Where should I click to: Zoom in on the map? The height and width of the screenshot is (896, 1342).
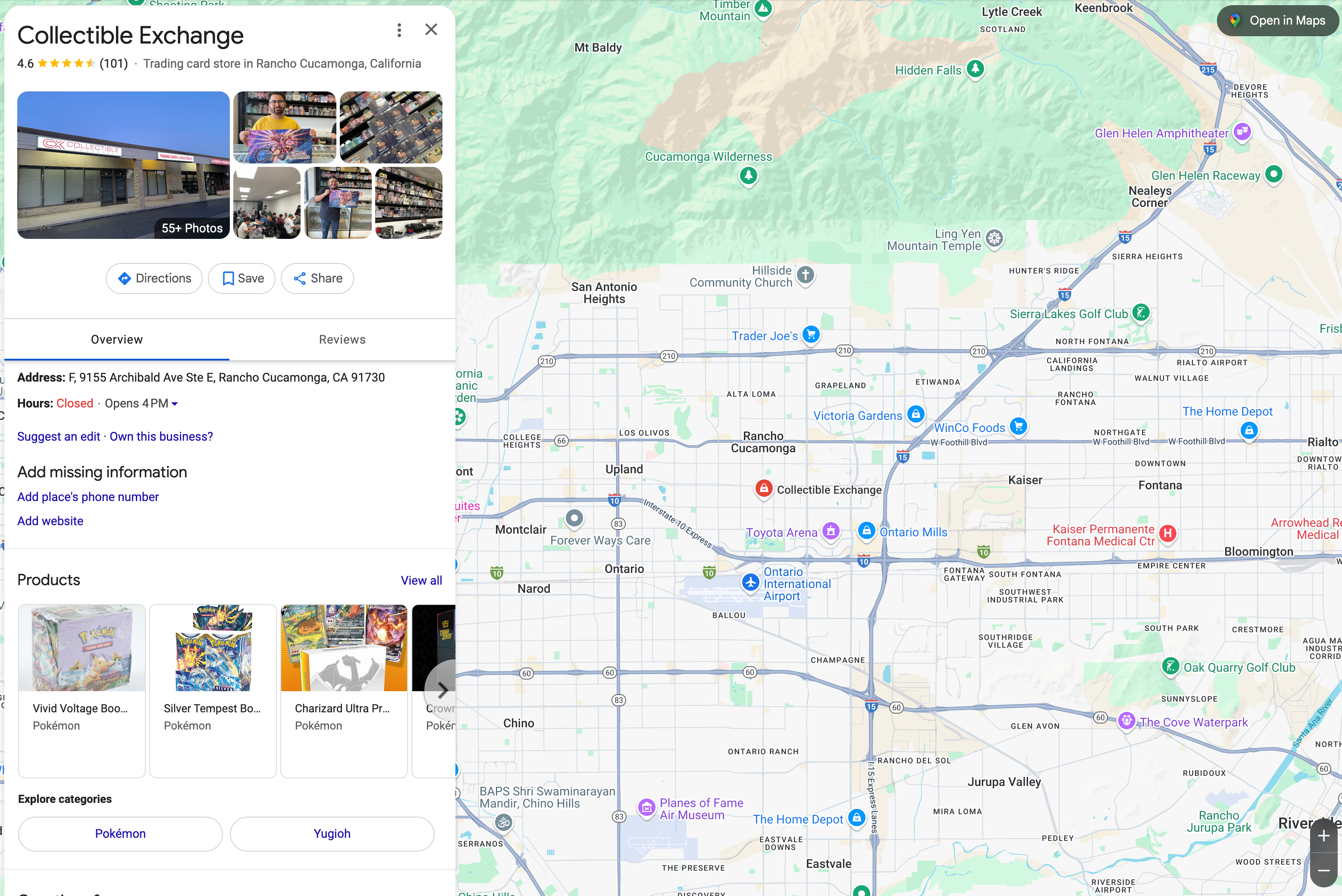coord(1324,836)
